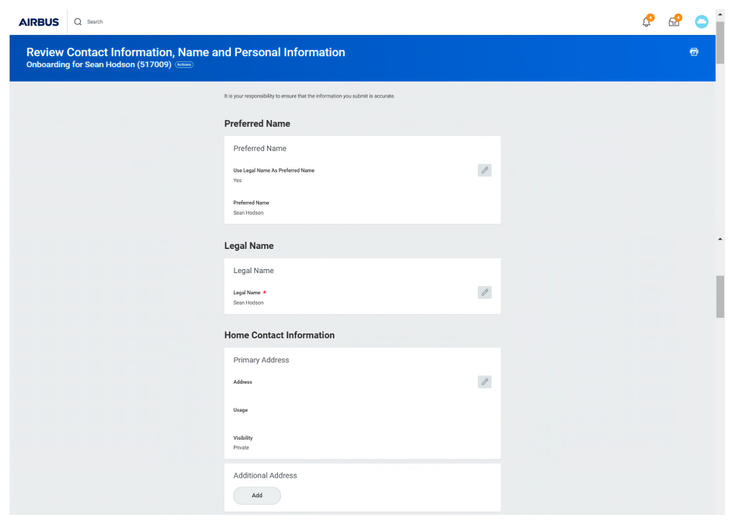Edit Preferred Name with the pencil icon
Screen dimensions: 732x520
(x=484, y=170)
